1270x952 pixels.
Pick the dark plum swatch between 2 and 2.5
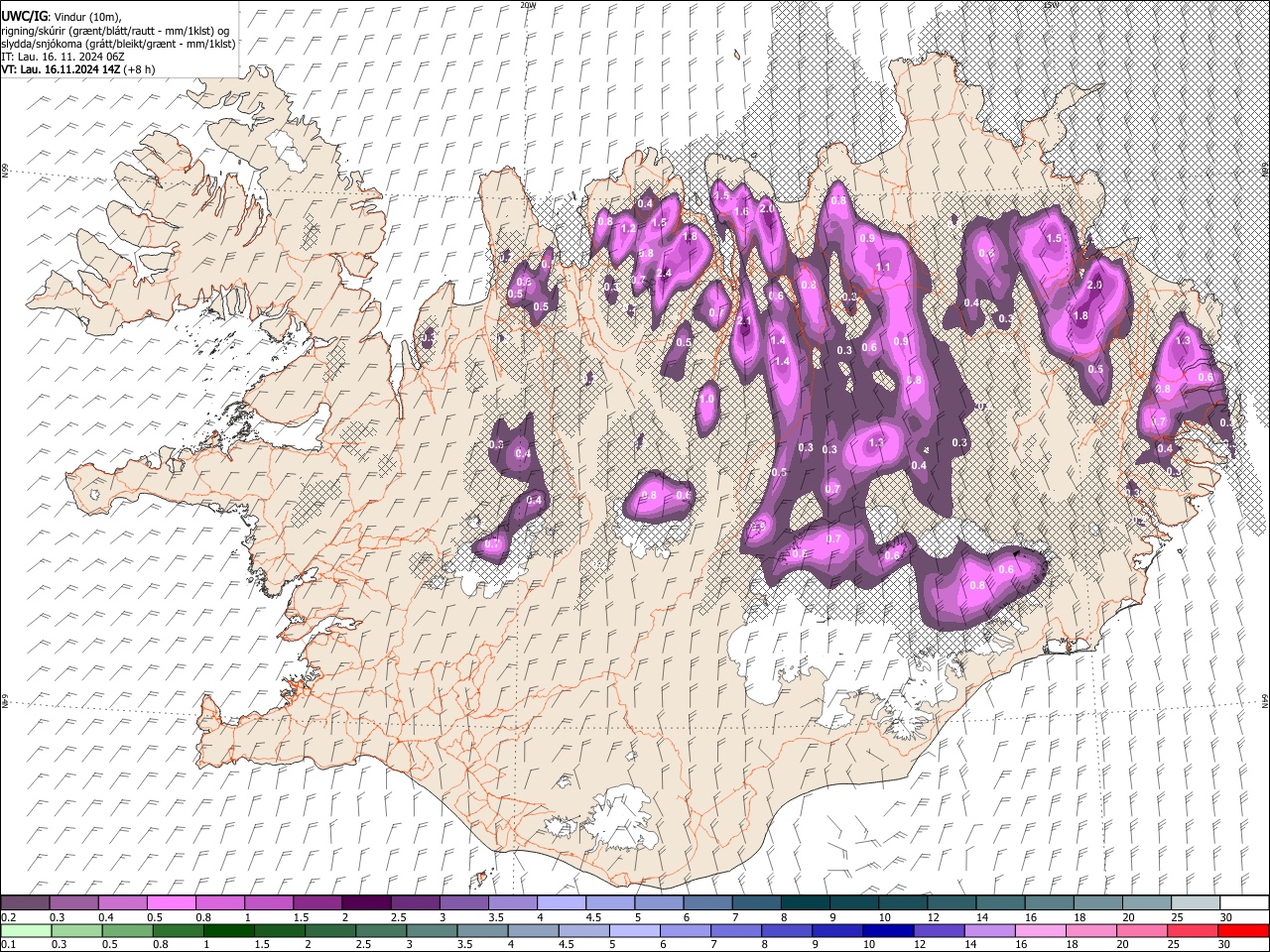coord(365,902)
